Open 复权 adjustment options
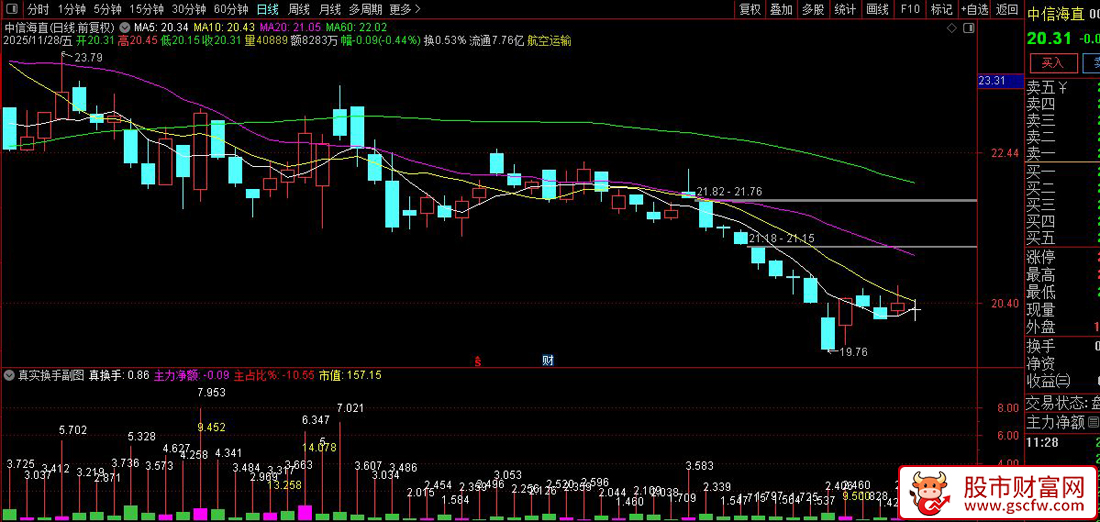 [750, 9]
